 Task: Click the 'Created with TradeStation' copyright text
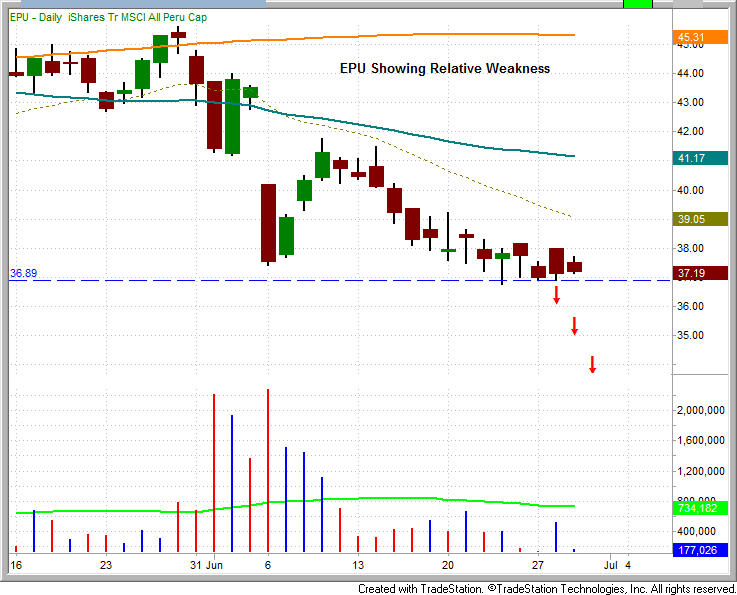[x=547, y=588]
